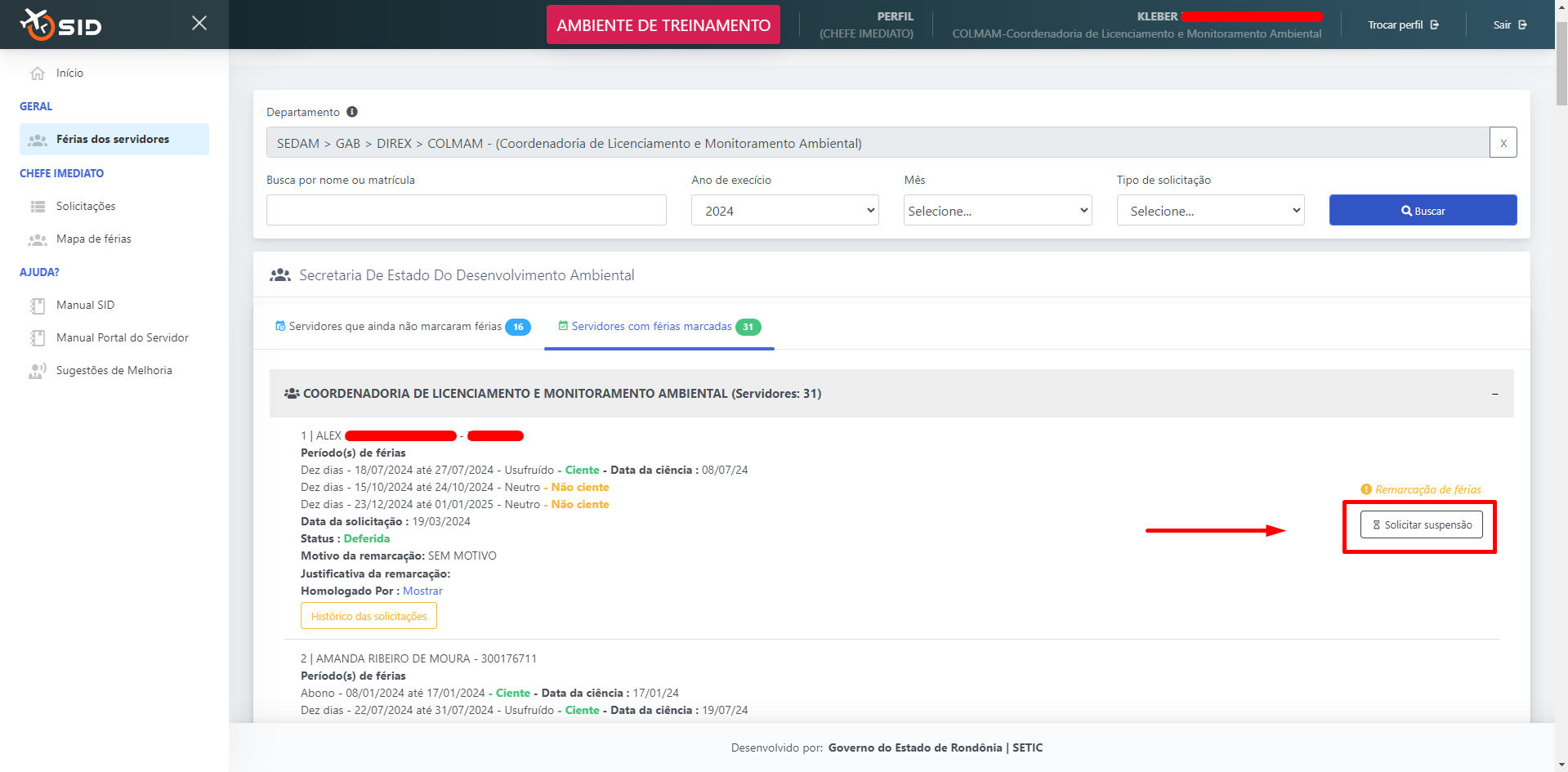Click the SID logo in the sidebar header

[x=60, y=25]
